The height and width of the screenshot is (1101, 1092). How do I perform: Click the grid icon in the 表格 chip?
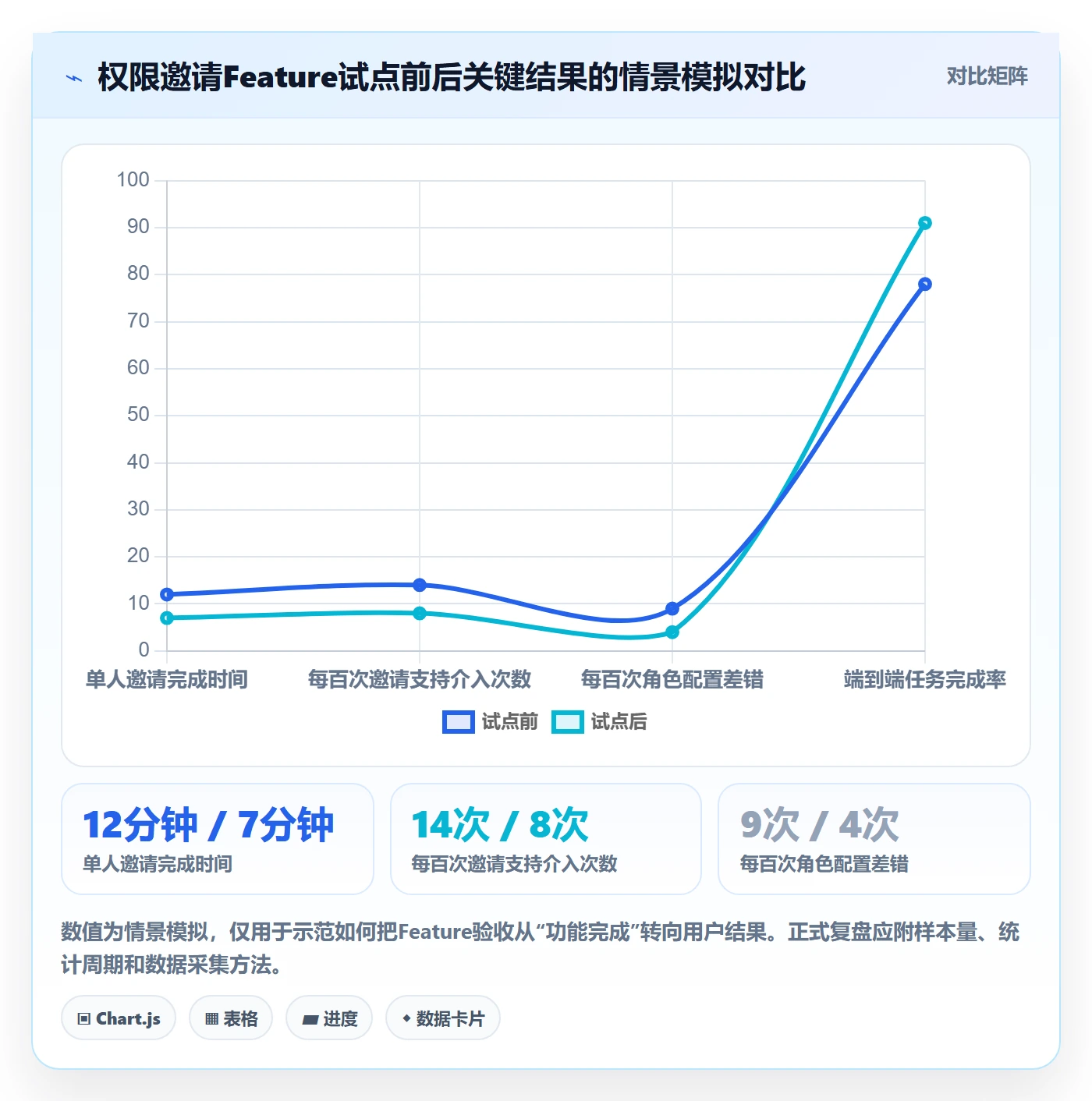pos(211,1019)
